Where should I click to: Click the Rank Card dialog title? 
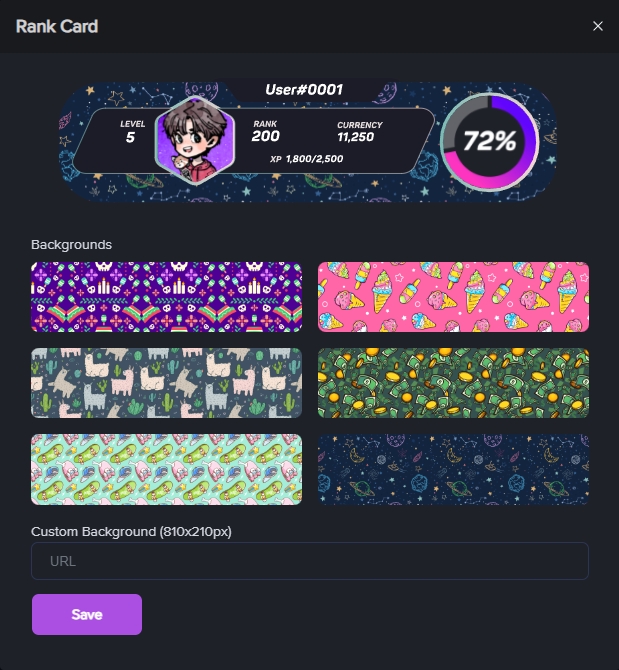pyautogui.click(x=57, y=26)
